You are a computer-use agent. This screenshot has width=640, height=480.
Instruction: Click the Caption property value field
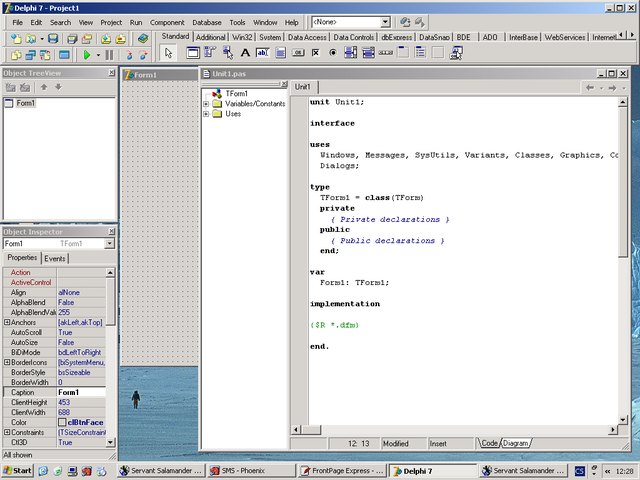click(x=80, y=392)
